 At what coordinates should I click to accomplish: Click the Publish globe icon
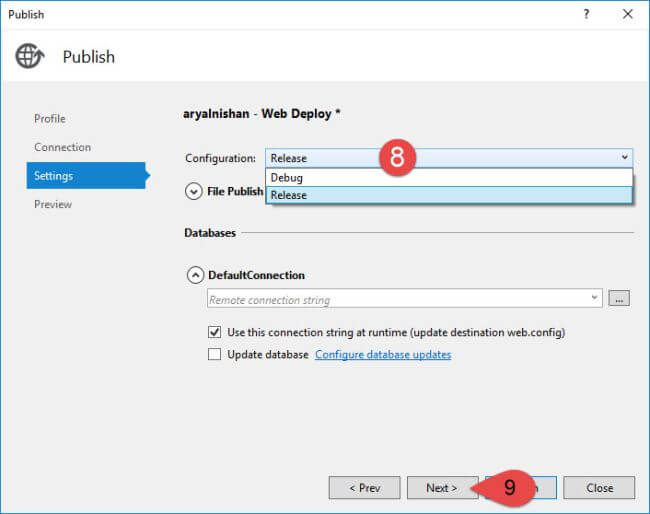pos(30,56)
